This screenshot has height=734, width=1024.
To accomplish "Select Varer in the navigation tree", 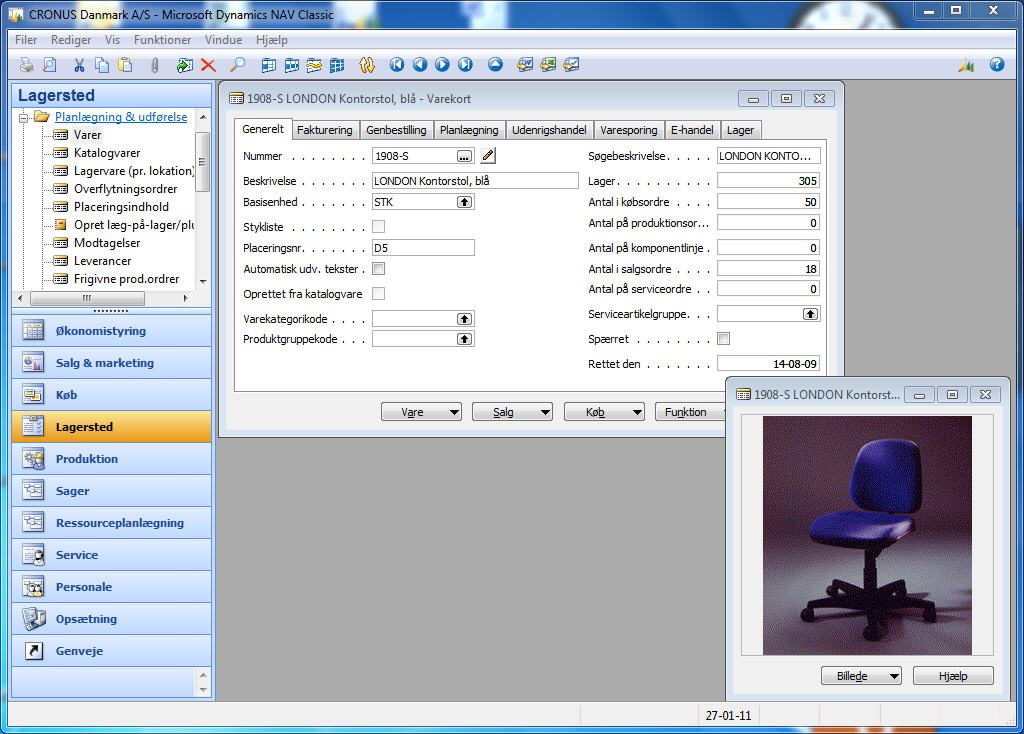I will click(x=88, y=135).
